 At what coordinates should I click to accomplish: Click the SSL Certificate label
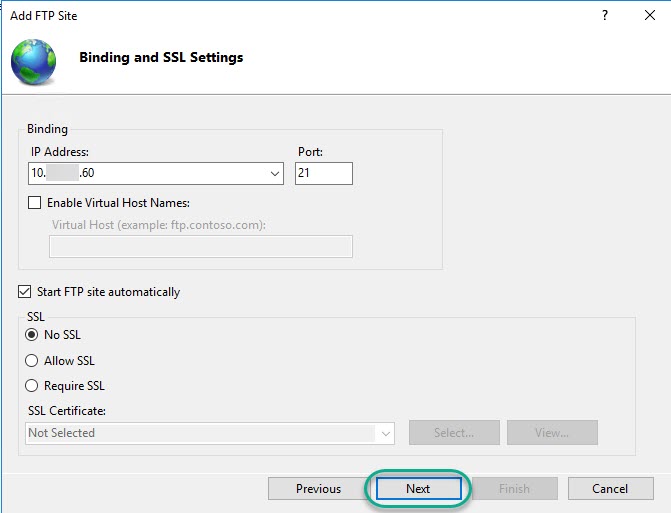[67, 411]
